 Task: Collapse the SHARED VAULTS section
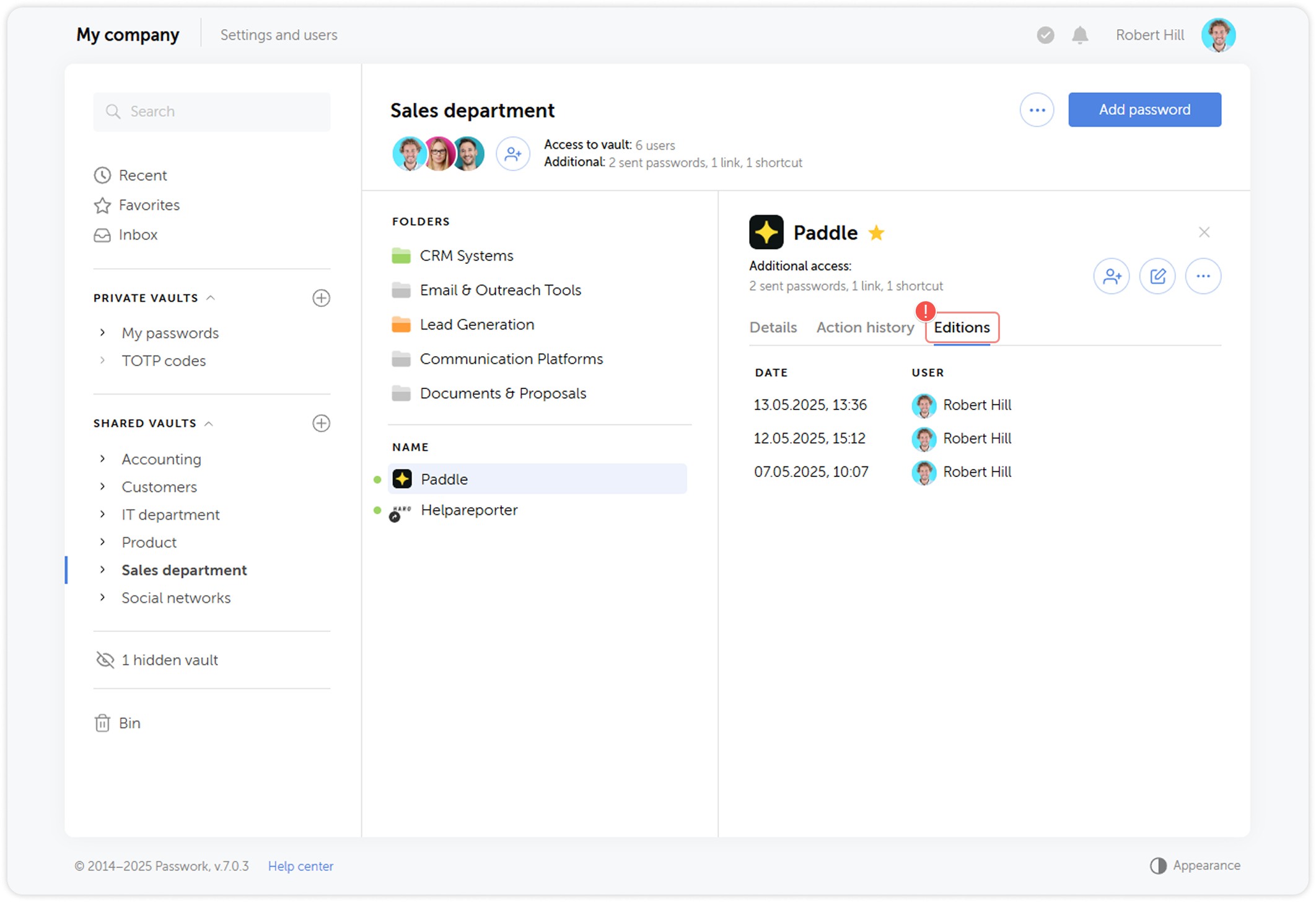(x=210, y=423)
